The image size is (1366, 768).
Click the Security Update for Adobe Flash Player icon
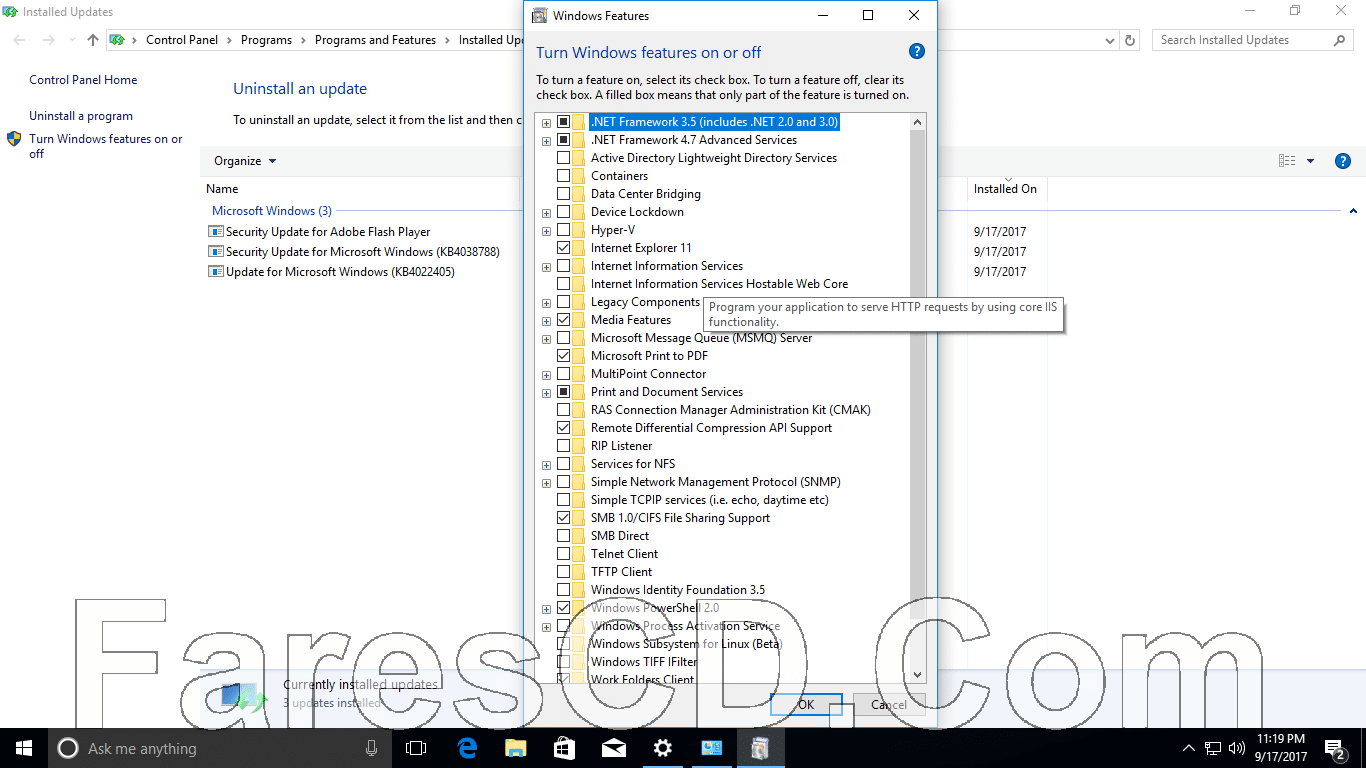click(x=215, y=231)
